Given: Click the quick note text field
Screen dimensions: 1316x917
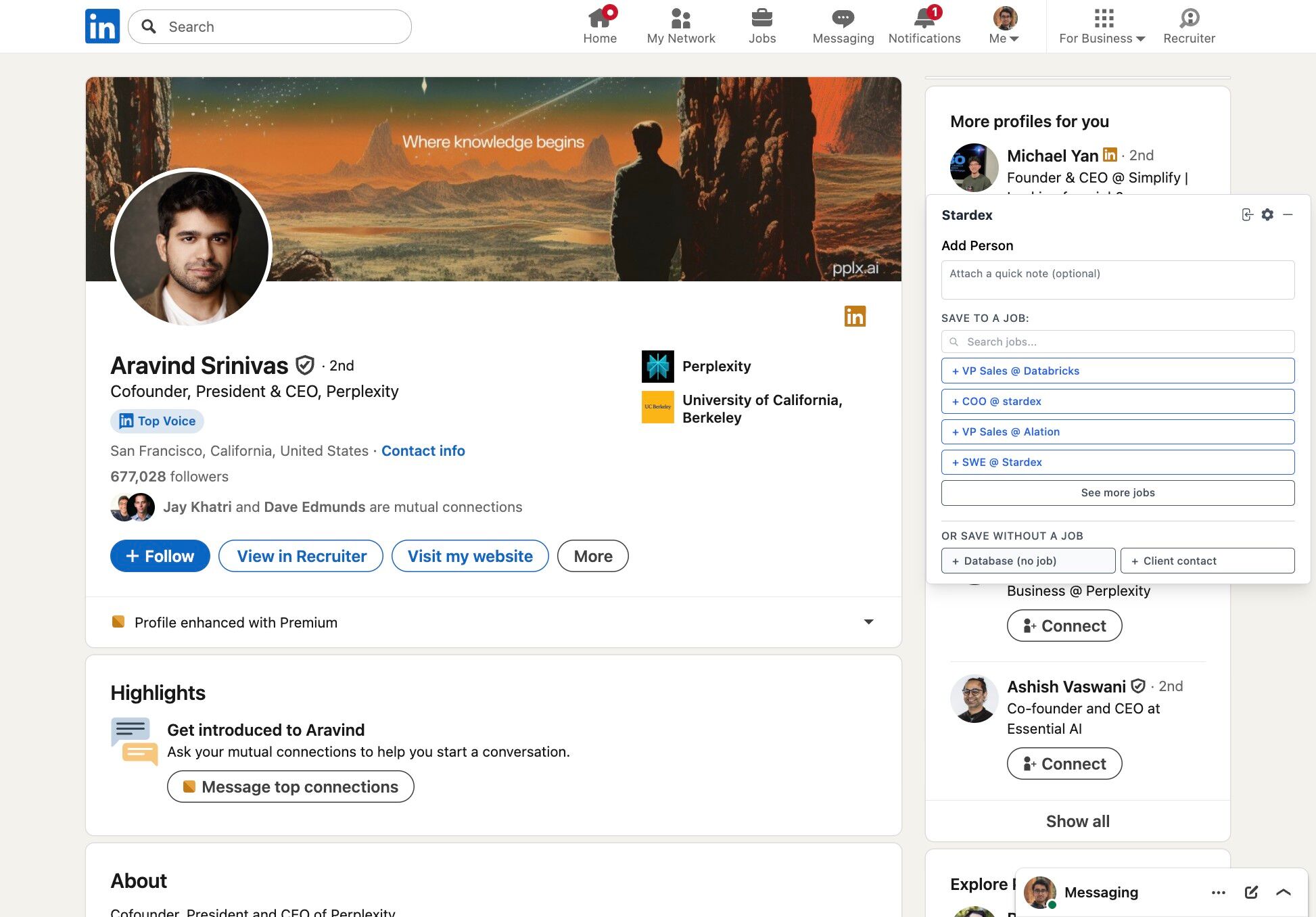Looking at the screenshot, I should 1117,280.
